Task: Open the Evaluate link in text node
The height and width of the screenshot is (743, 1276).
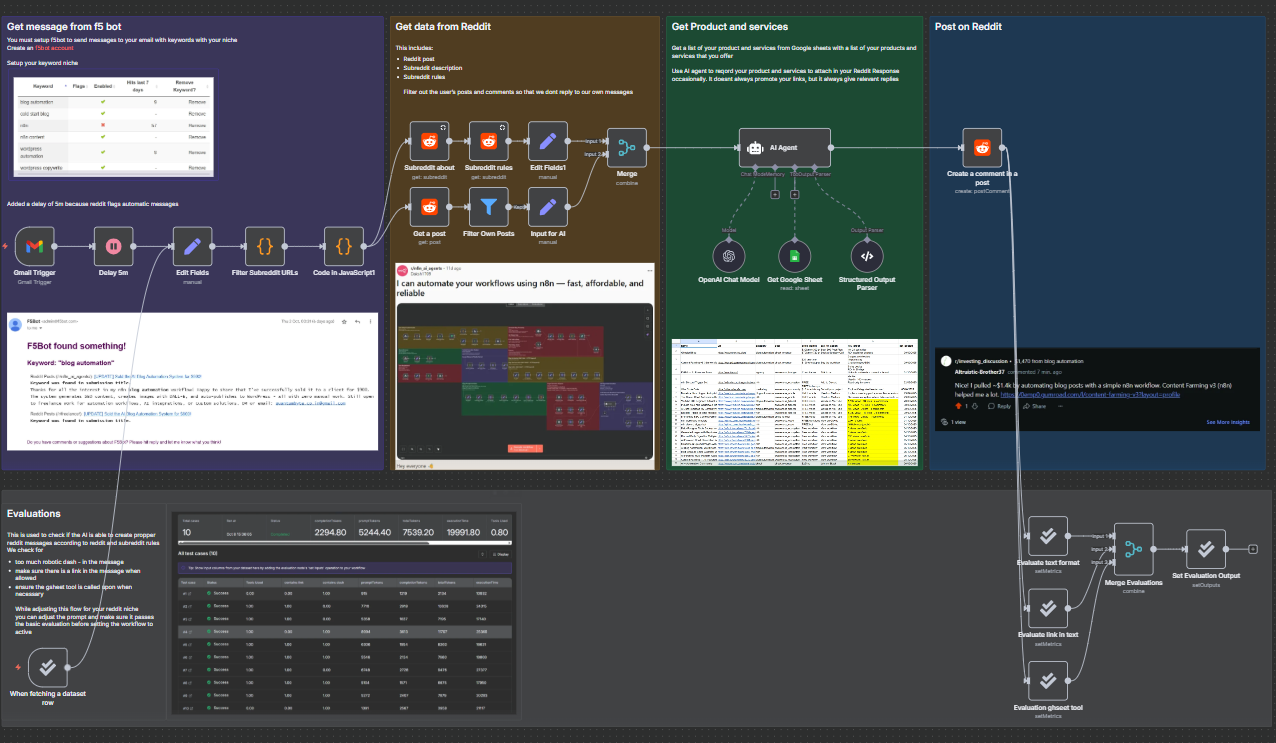Action: (1047, 608)
